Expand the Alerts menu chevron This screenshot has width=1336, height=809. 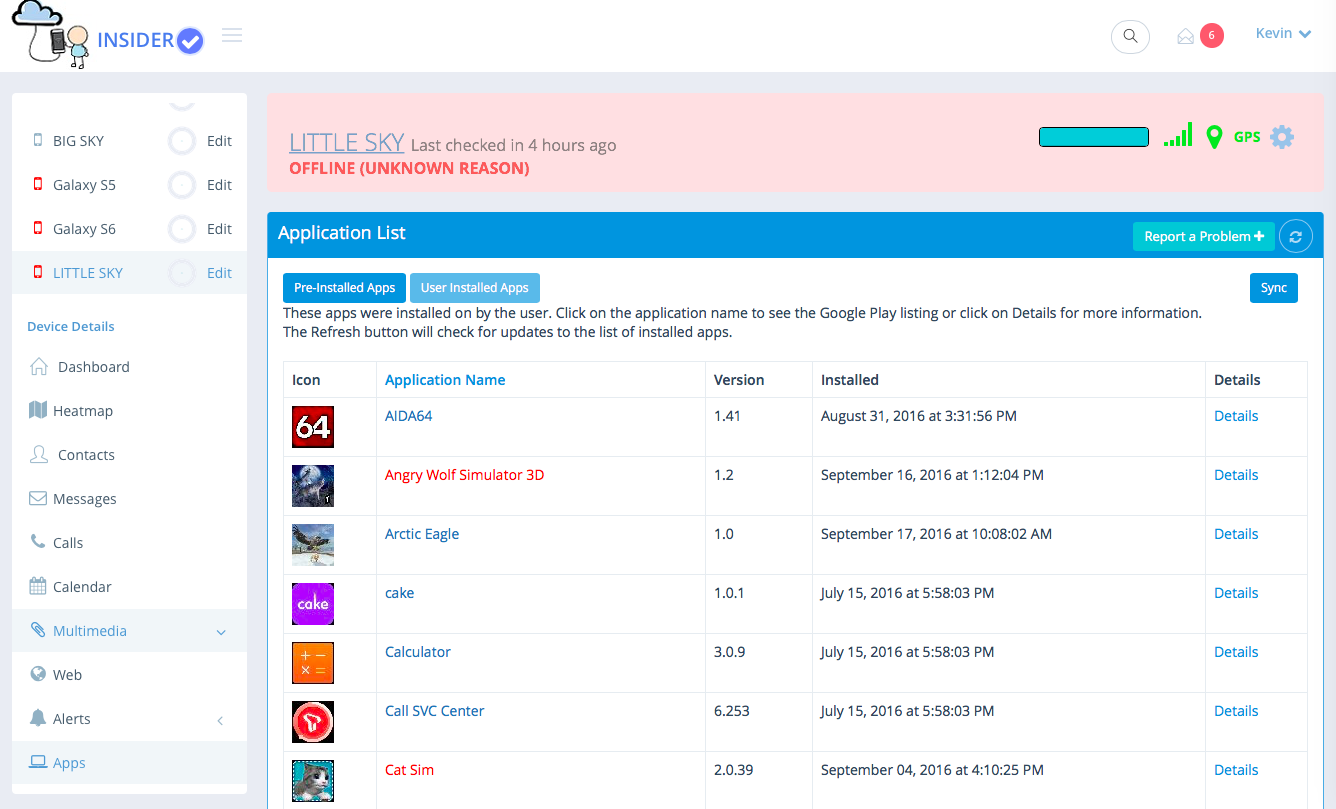[220, 720]
